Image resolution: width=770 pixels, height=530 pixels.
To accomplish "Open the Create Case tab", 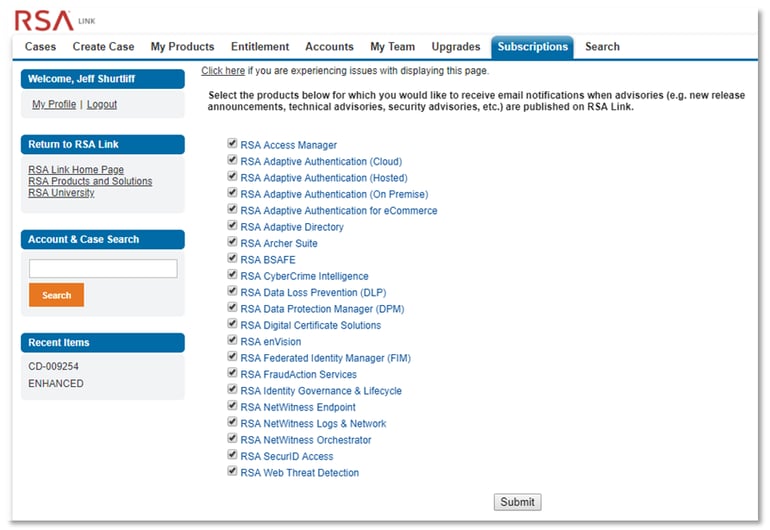I will click(x=103, y=47).
